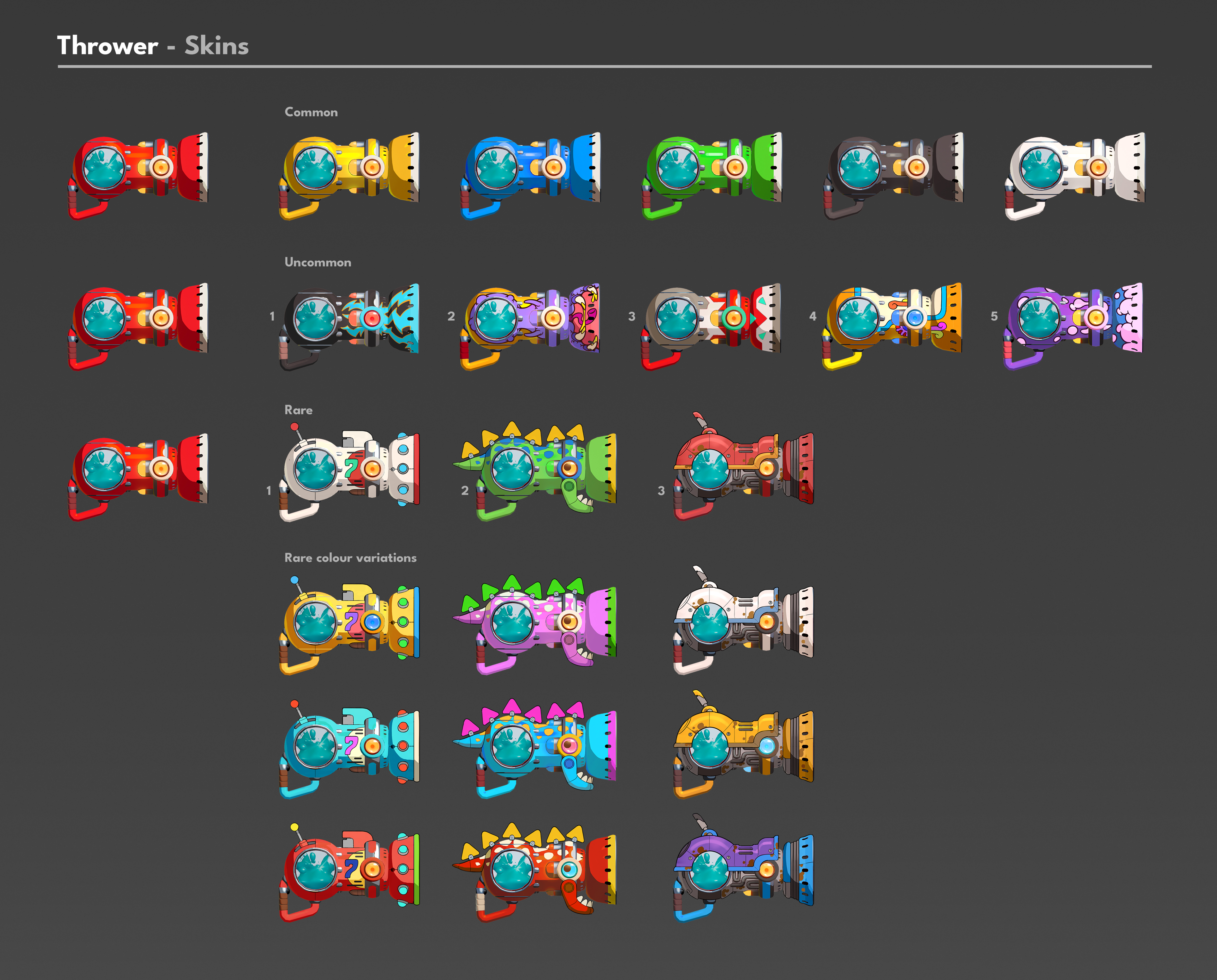Click the Rare colour variations heading
The height and width of the screenshot is (980, 1217).
[350, 558]
